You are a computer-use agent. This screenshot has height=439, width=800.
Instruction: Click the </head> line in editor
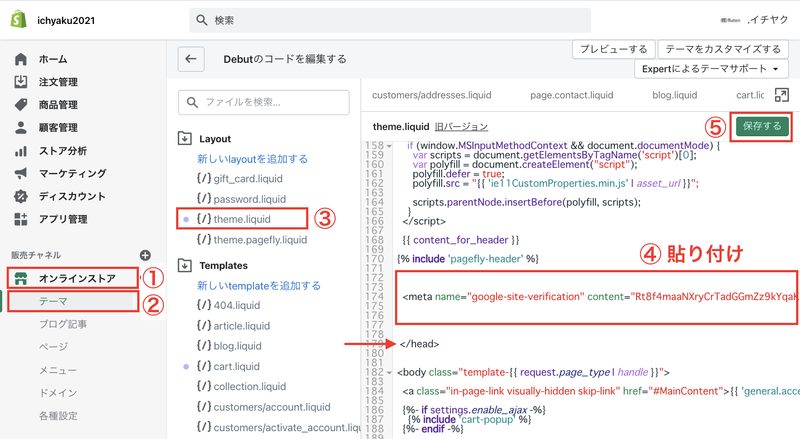(419, 344)
